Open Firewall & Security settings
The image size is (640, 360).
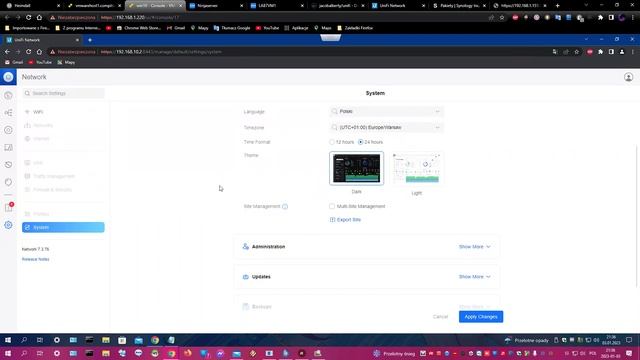[x=63, y=190]
